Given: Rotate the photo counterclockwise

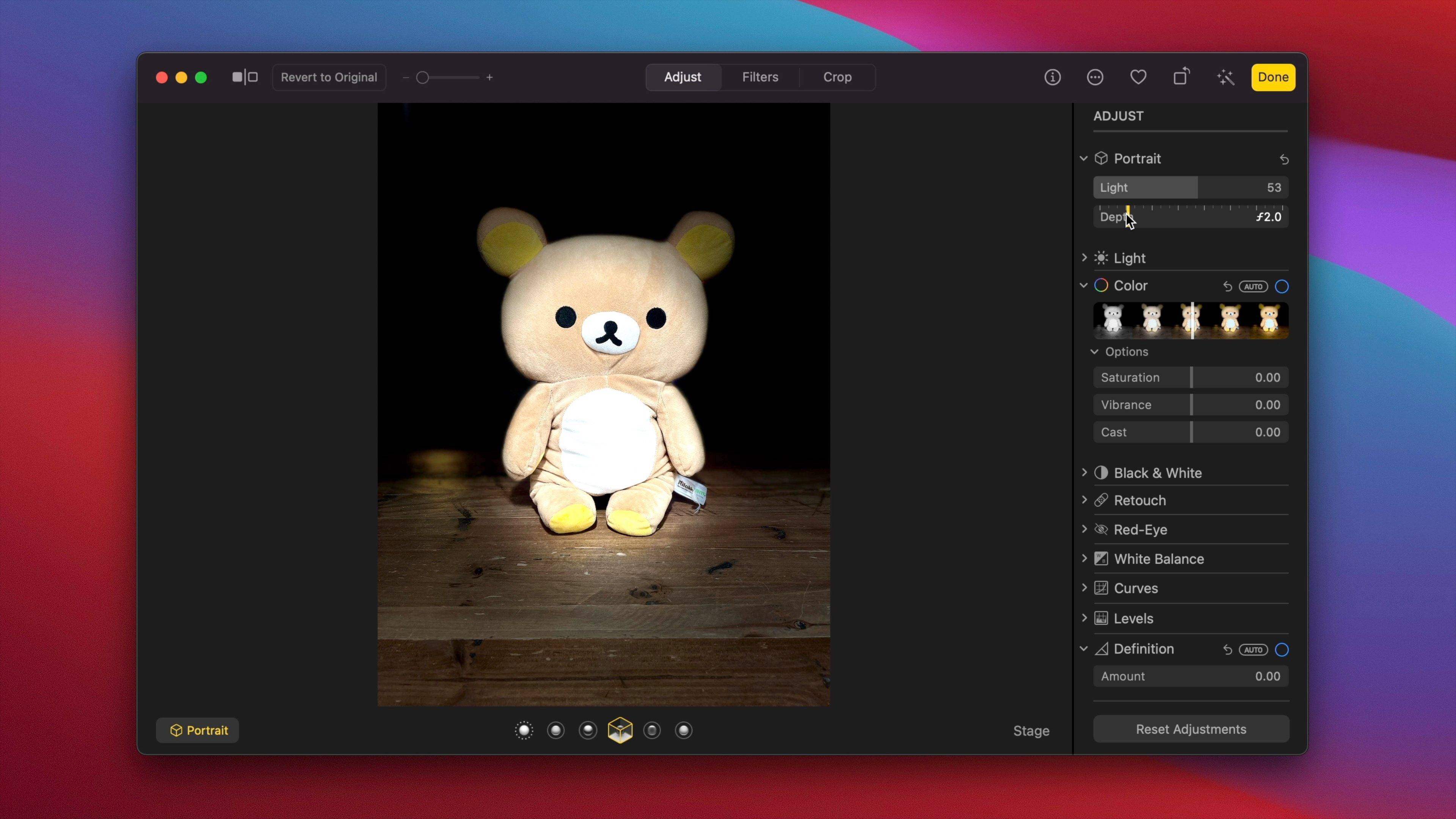Looking at the screenshot, I should coord(1181,76).
